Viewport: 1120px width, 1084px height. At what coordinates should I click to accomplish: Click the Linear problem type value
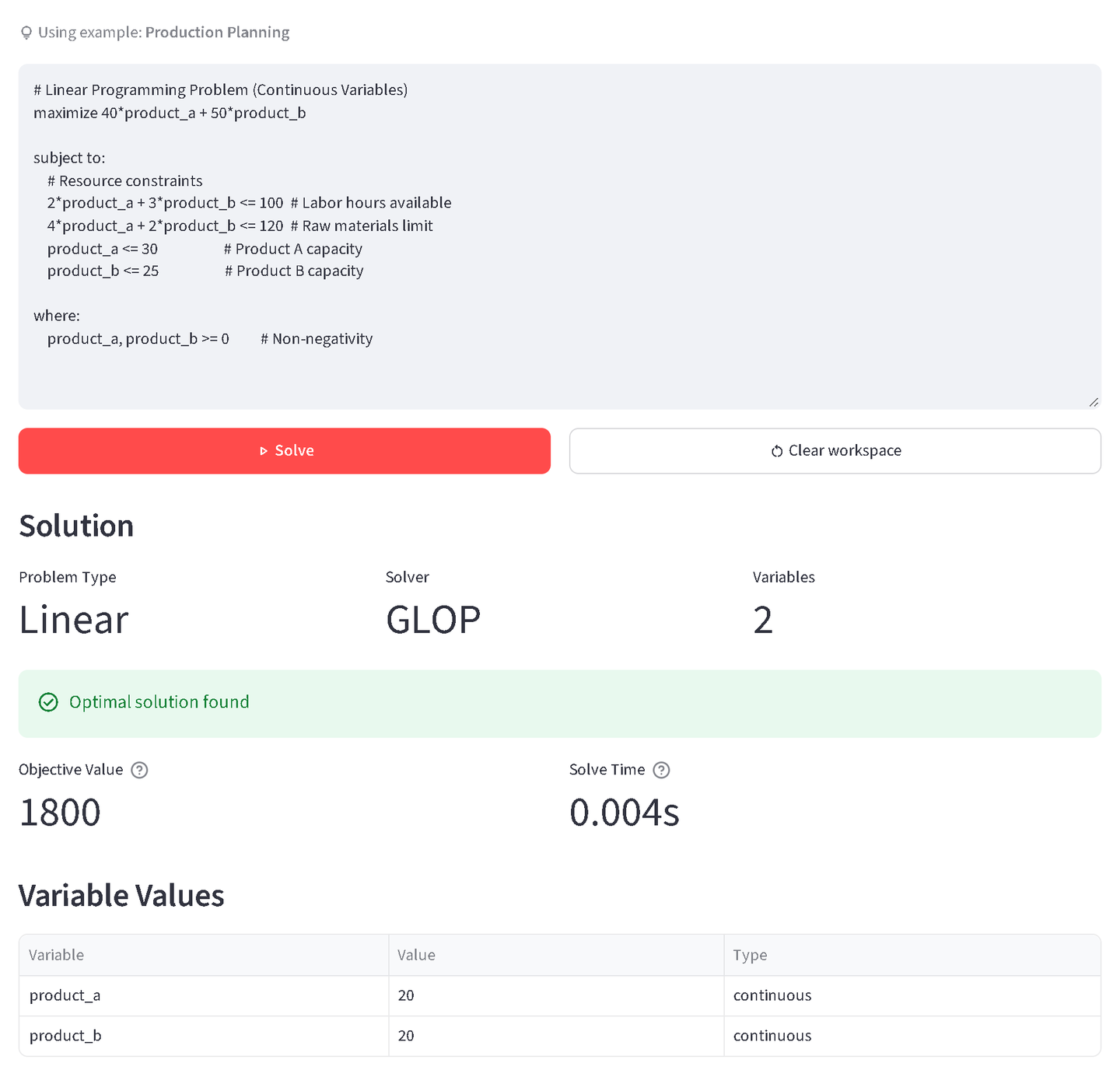pos(74,621)
